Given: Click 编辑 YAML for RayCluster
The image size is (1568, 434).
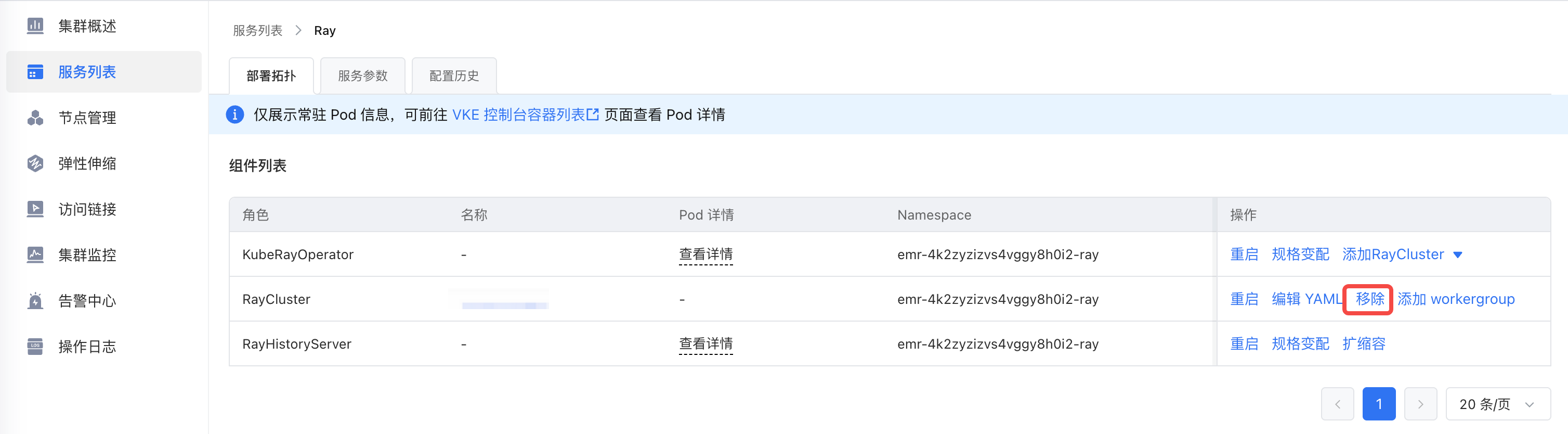Looking at the screenshot, I should point(1306,299).
